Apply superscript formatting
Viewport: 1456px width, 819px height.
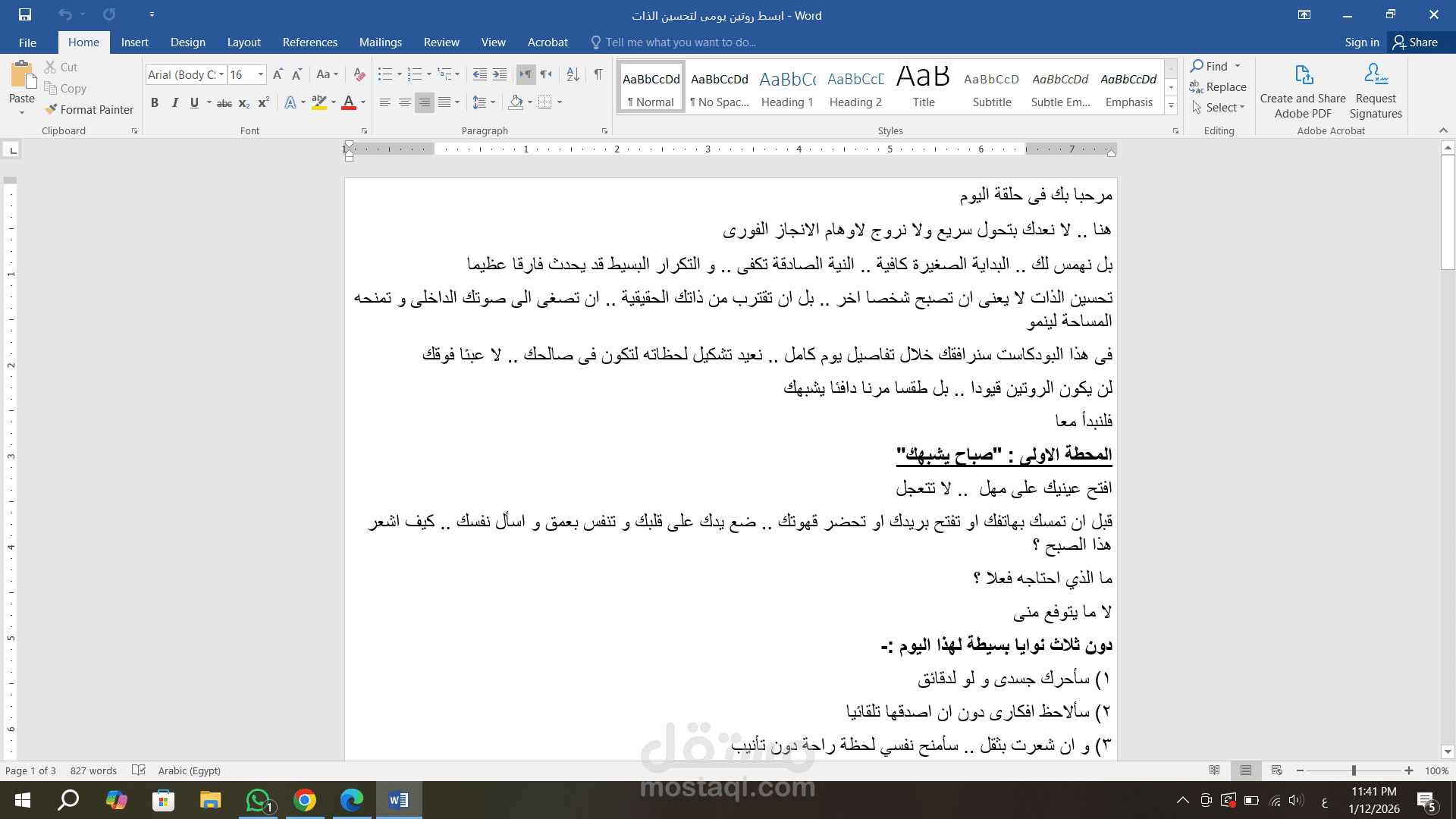pos(263,102)
